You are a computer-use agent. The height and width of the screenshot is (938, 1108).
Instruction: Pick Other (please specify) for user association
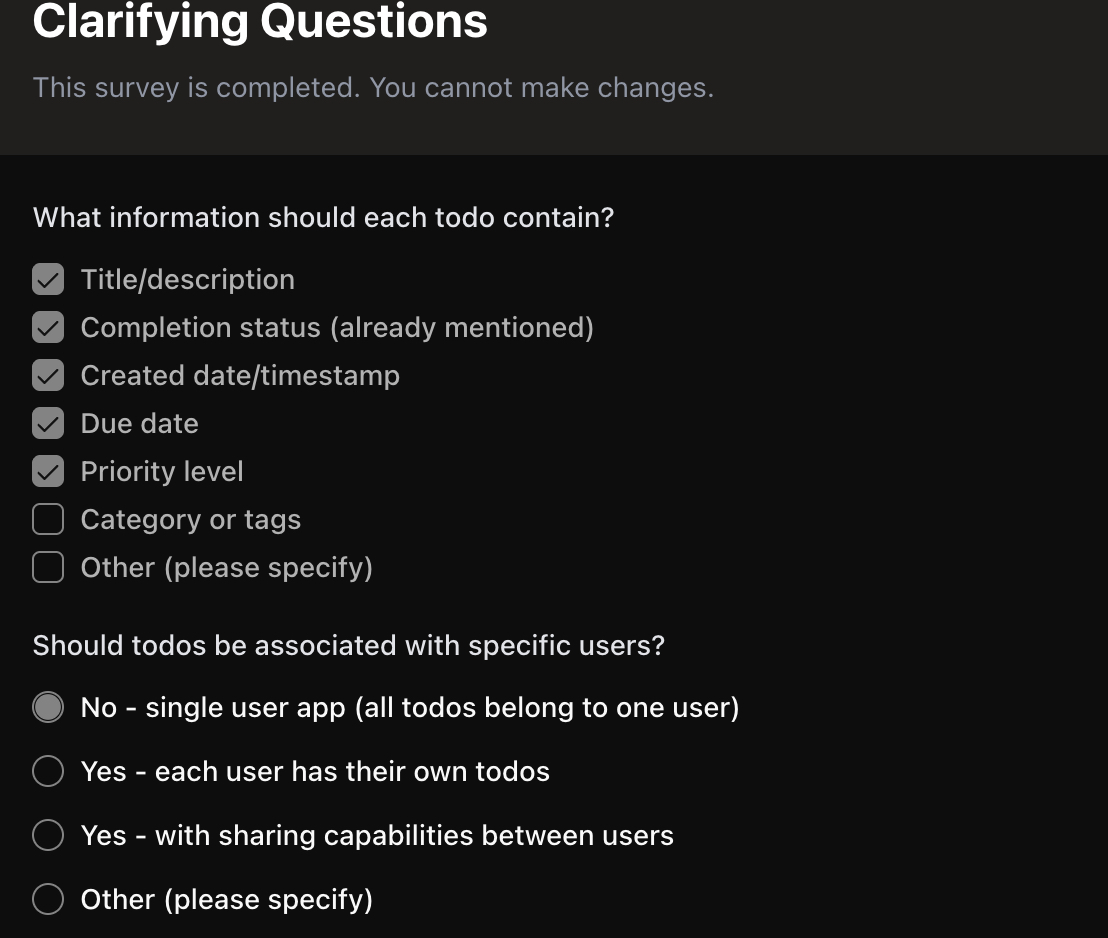coord(47,899)
